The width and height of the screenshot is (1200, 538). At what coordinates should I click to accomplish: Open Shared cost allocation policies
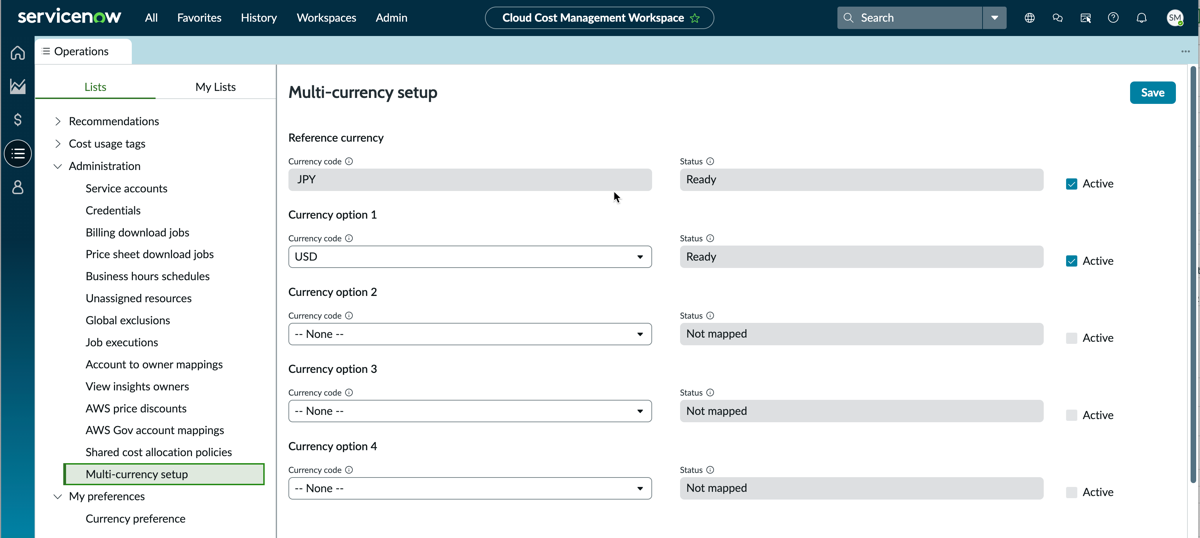[158, 452]
